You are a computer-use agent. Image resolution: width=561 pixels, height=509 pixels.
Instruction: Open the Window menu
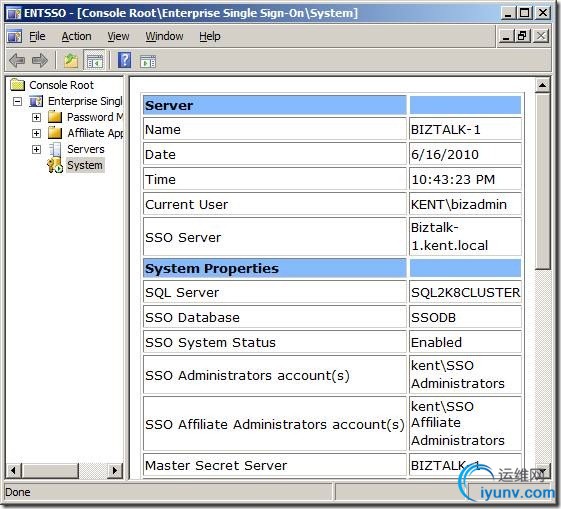coord(164,36)
